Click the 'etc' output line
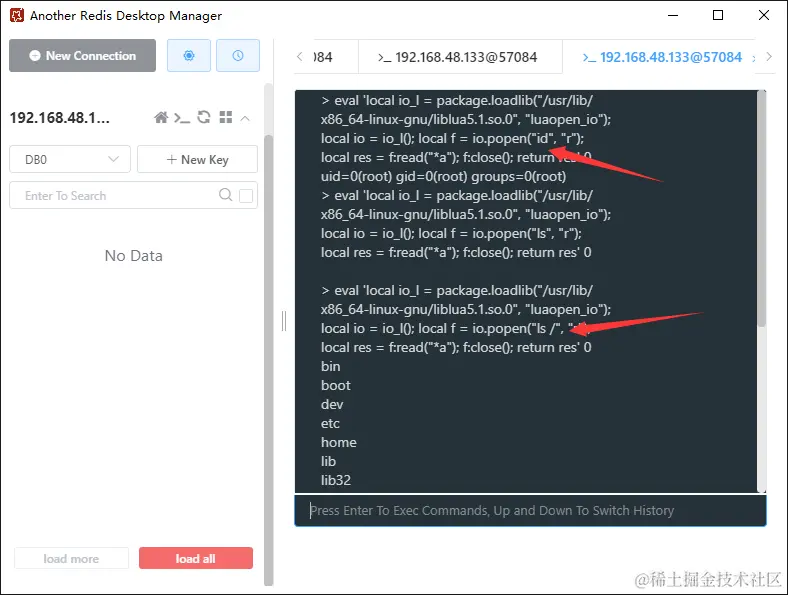The image size is (788, 595). click(x=330, y=424)
